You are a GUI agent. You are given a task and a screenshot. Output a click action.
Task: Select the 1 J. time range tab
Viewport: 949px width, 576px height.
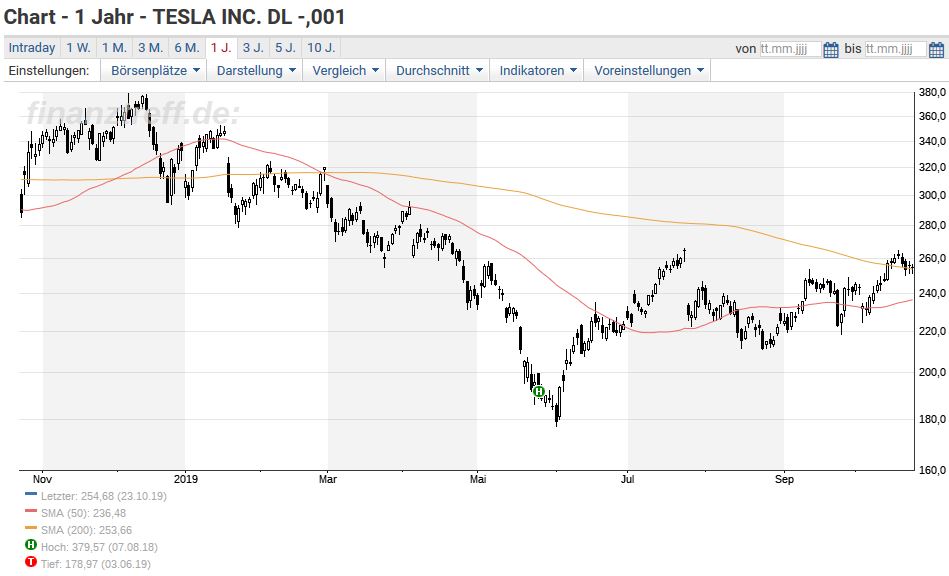pos(221,48)
